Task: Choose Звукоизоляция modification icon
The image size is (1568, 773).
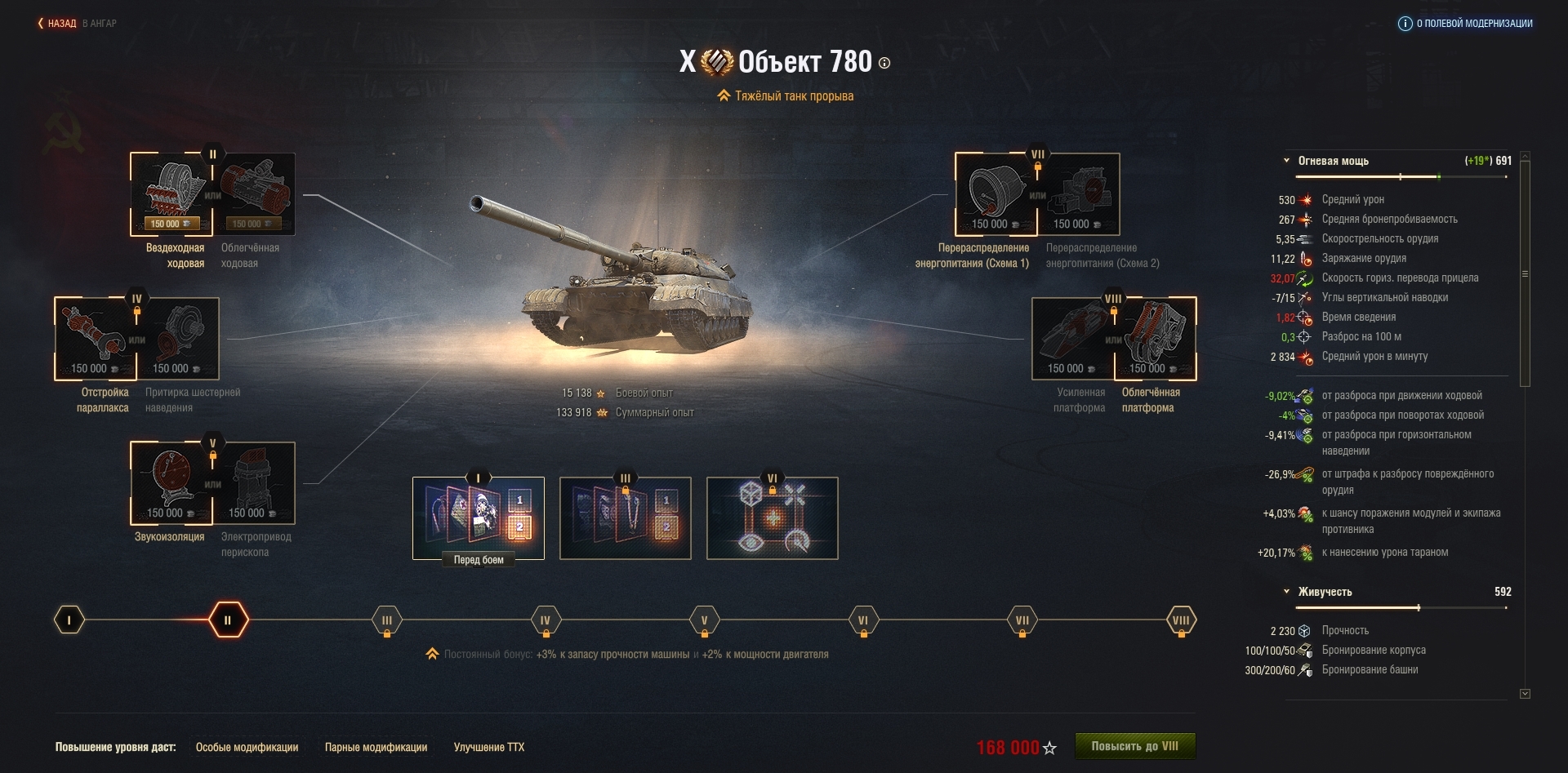Action: pos(171,483)
